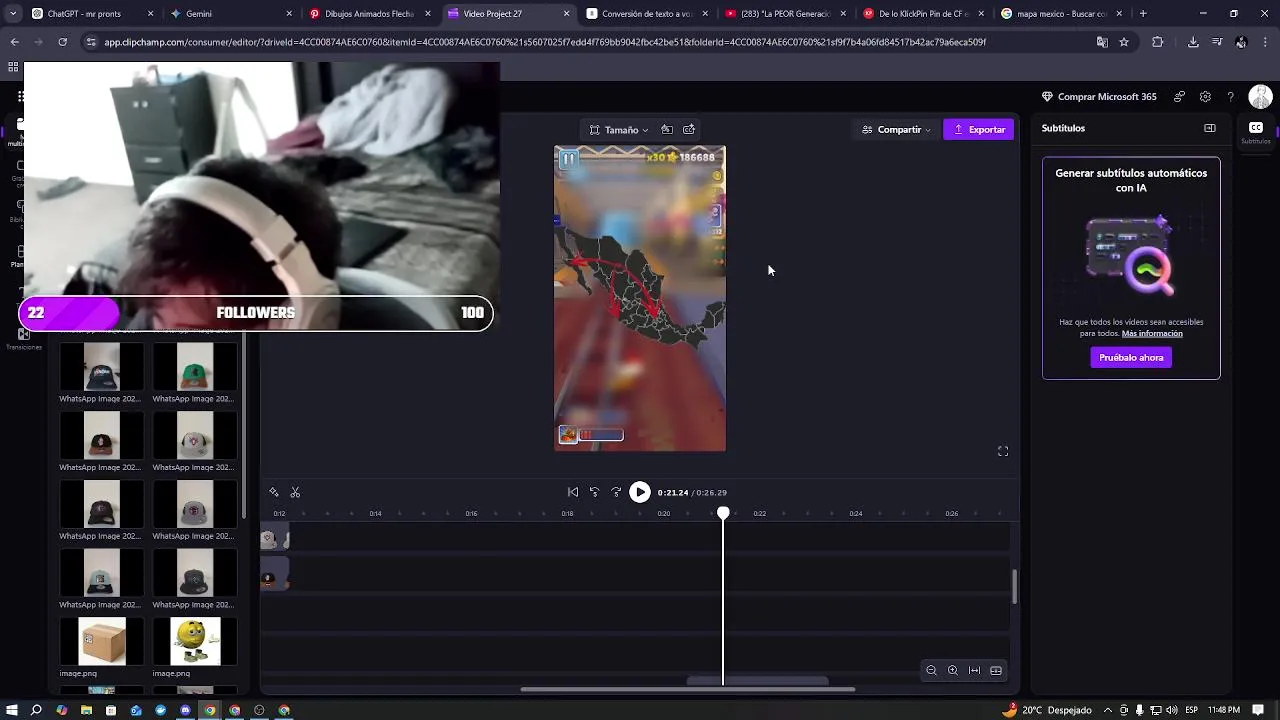
Task: Select the blue cap WhatsApp image thumbnail
Action: 101,366
